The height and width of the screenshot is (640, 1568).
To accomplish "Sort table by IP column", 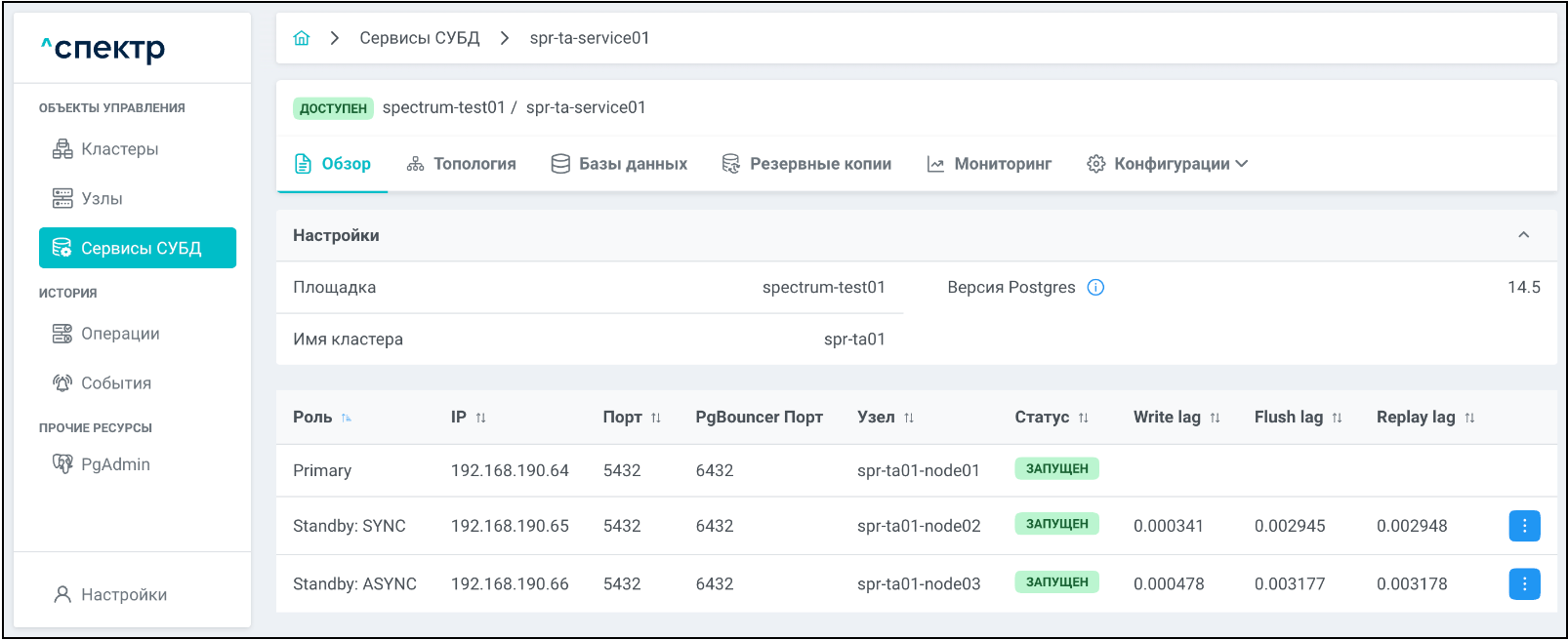I will pos(480,418).
